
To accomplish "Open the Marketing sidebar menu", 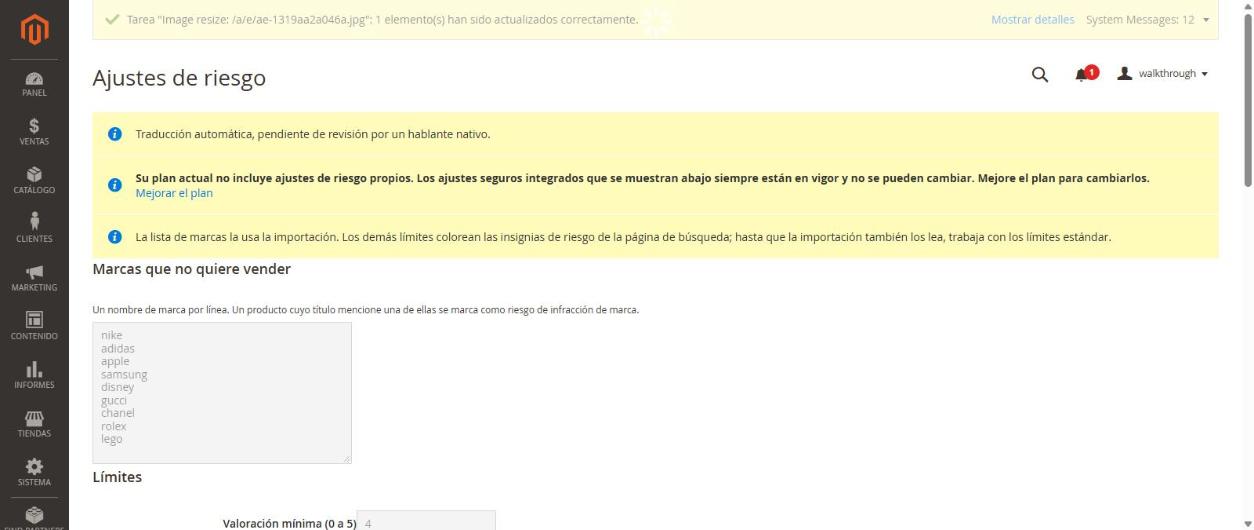I will point(34,277).
